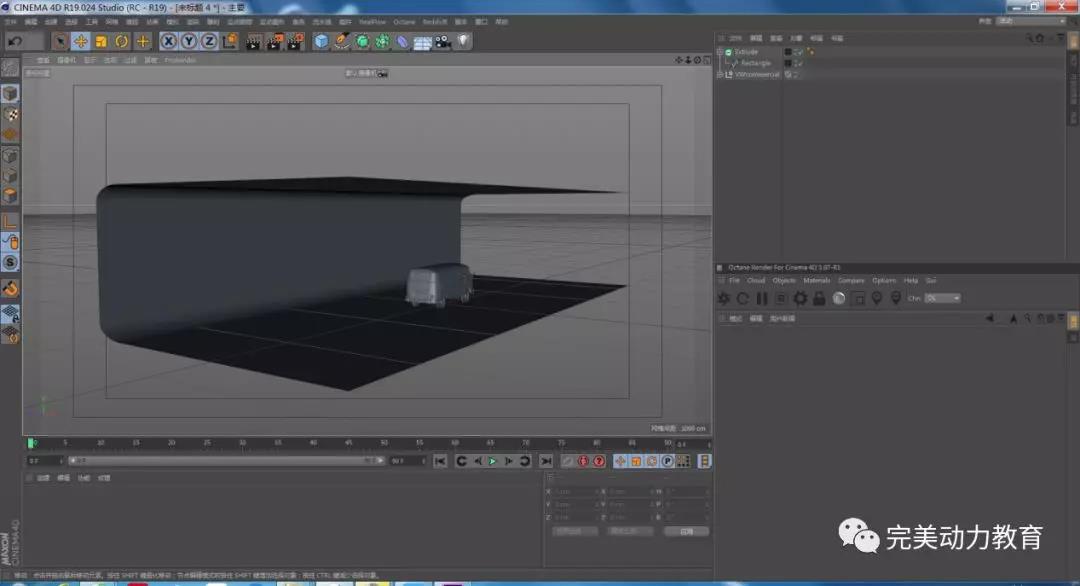Click the Undo arrow icon
1080x586 pixels.
point(14,41)
